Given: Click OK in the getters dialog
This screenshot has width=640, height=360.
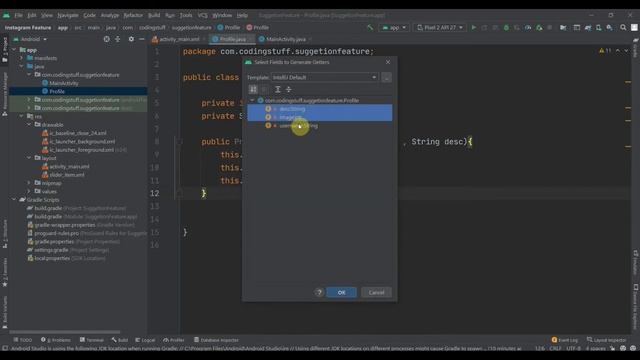Looking at the screenshot, I should [341, 292].
